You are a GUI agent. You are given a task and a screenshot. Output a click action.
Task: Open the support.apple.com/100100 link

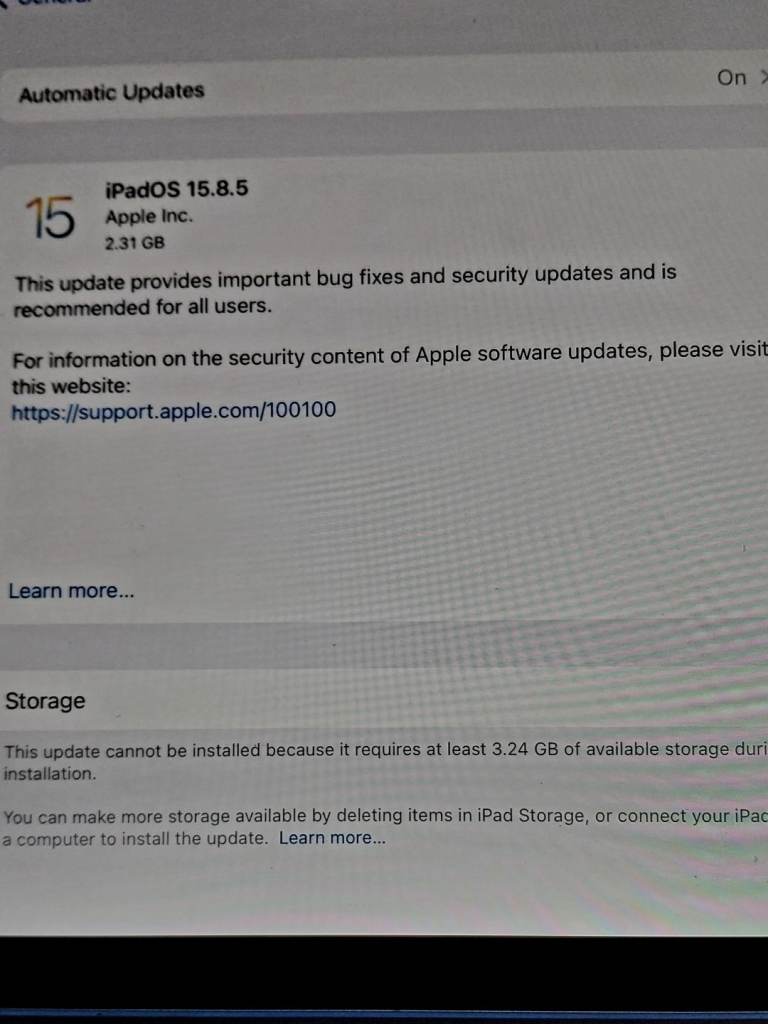pyautogui.click(x=174, y=410)
